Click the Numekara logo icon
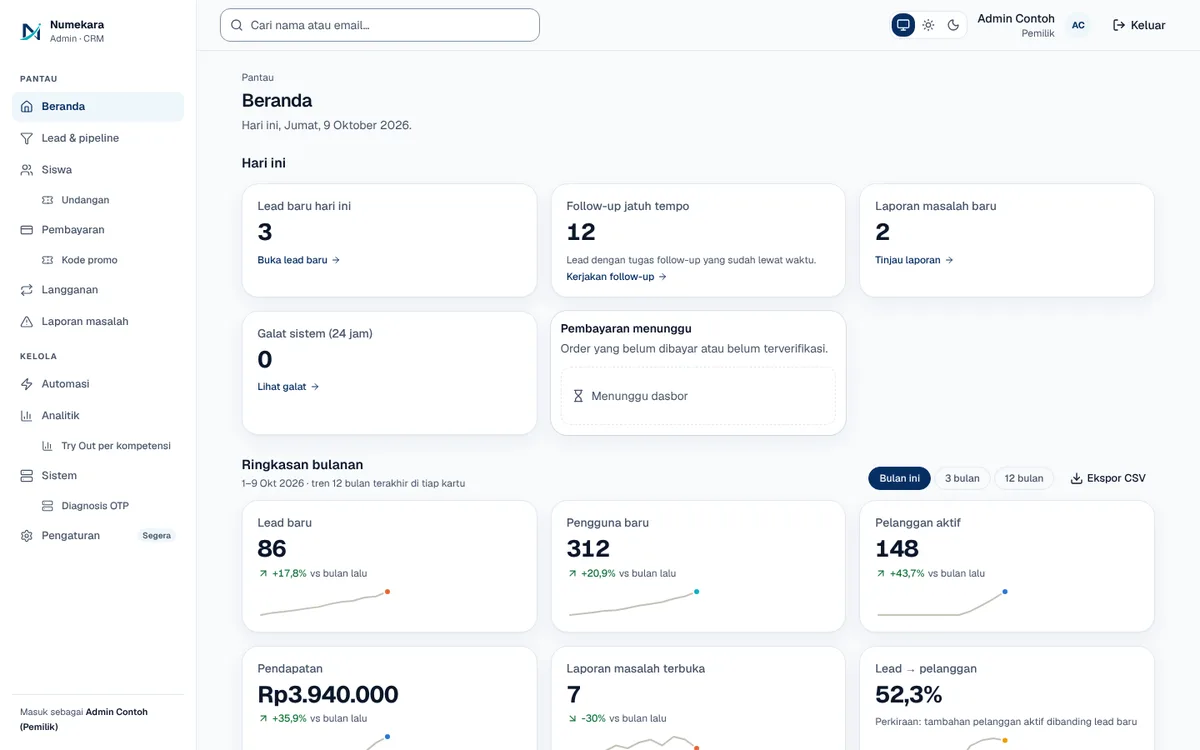 (31, 31)
